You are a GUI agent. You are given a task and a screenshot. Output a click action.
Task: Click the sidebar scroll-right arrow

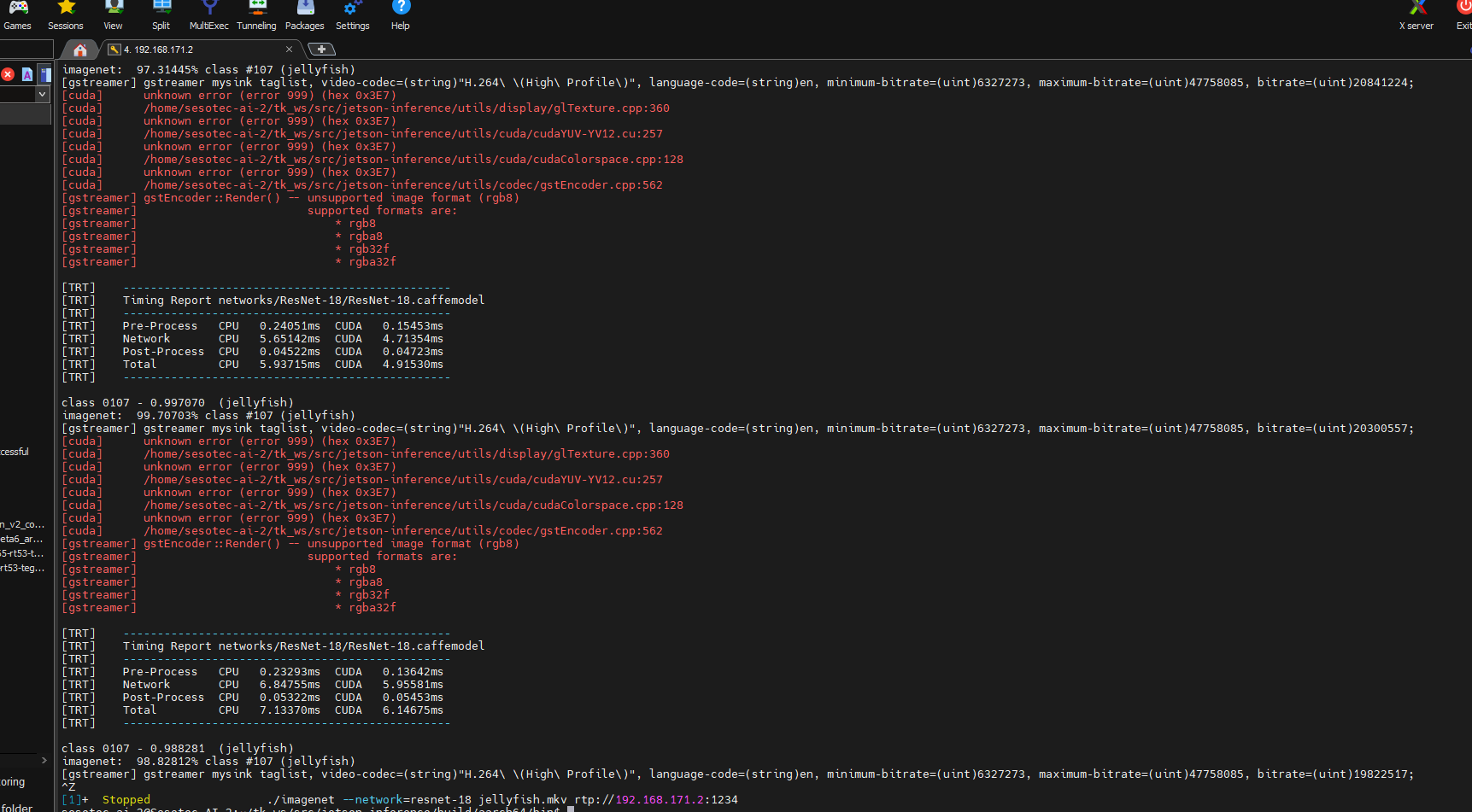44,760
